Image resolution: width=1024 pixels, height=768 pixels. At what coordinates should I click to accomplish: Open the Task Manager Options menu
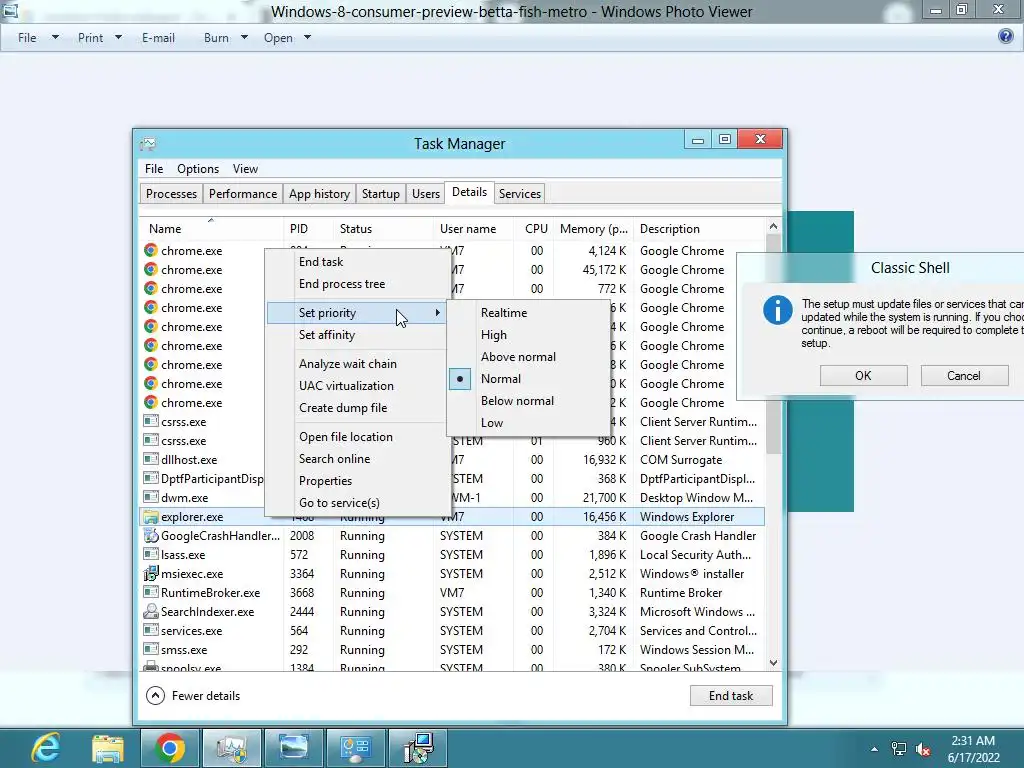[198, 168]
